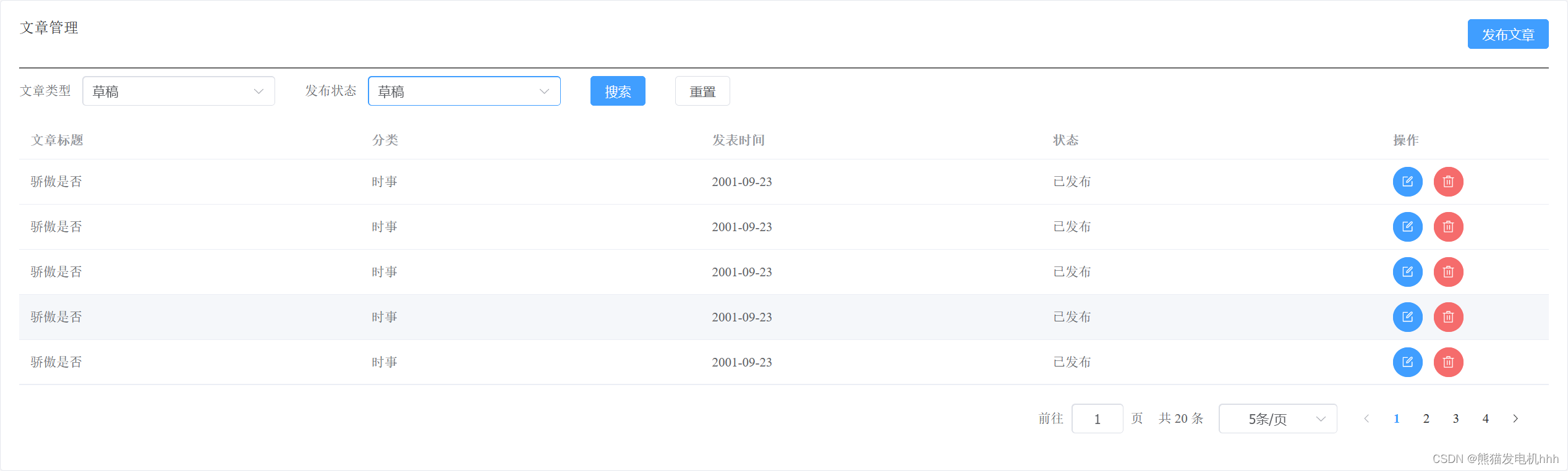Click the 分类 column header
Screen dimensions: 1568x471
(x=385, y=140)
